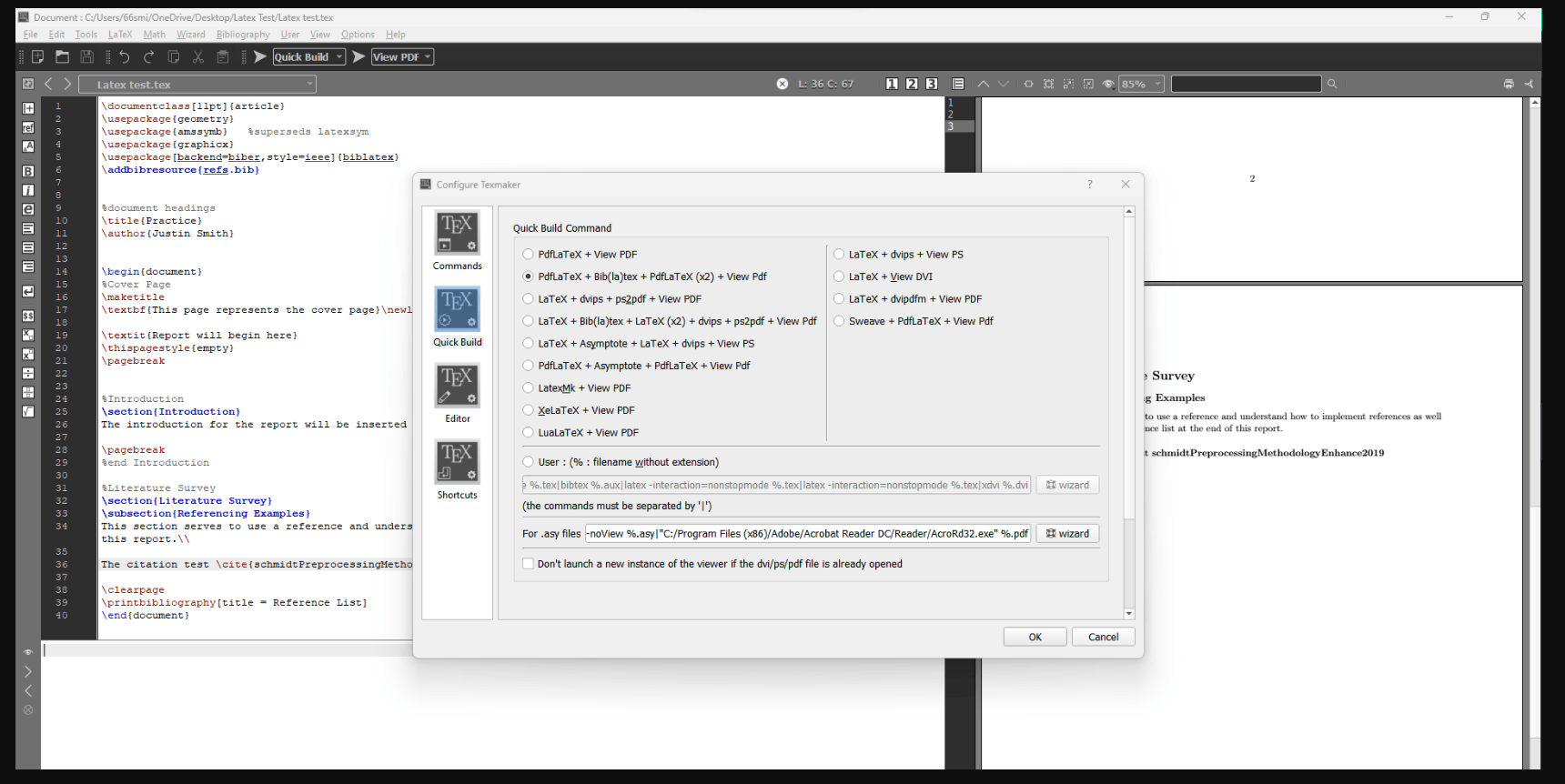The image size is (1565, 784).
Task: Open the File menu
Action: pyautogui.click(x=30, y=35)
